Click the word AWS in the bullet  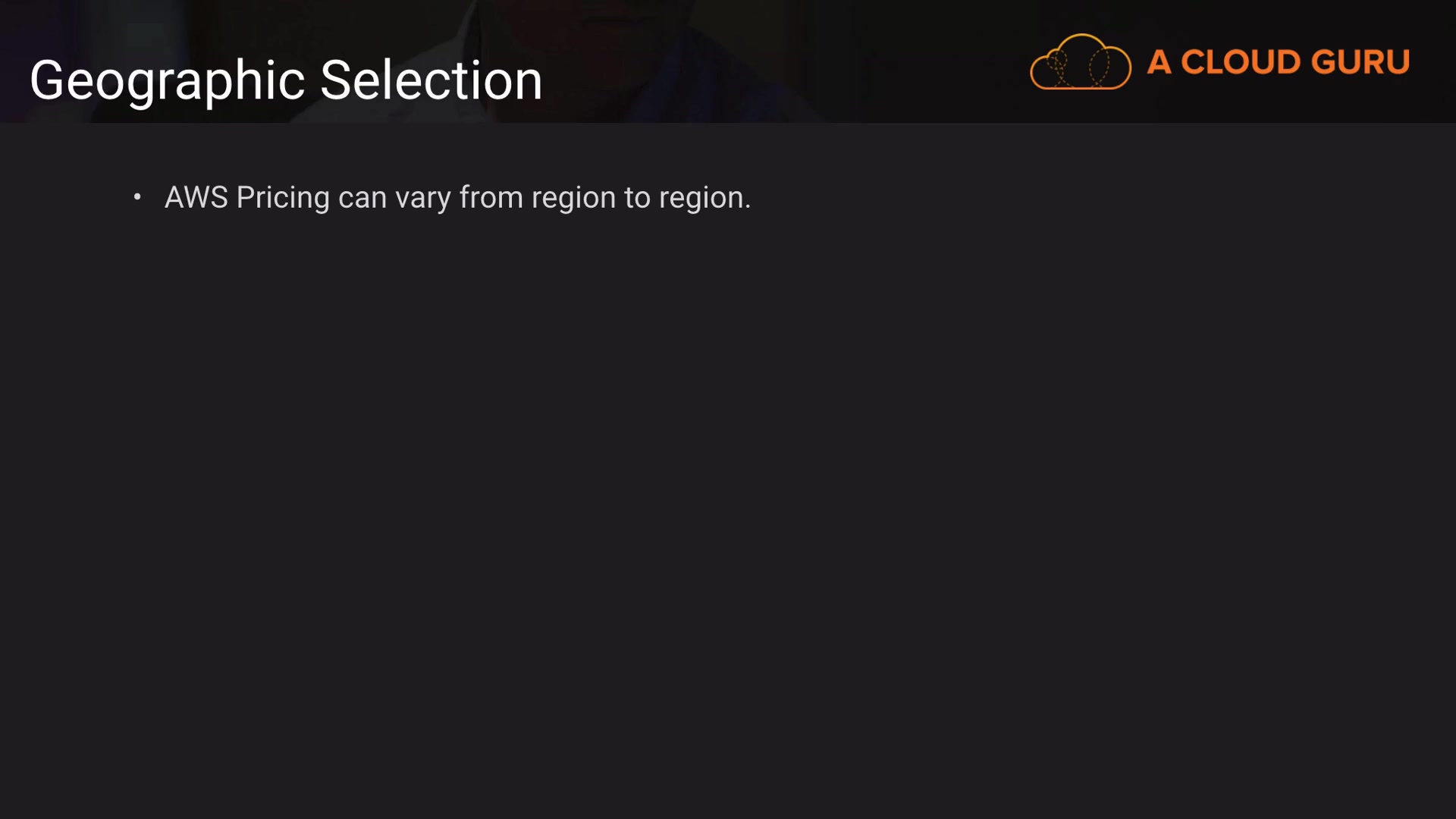click(196, 197)
